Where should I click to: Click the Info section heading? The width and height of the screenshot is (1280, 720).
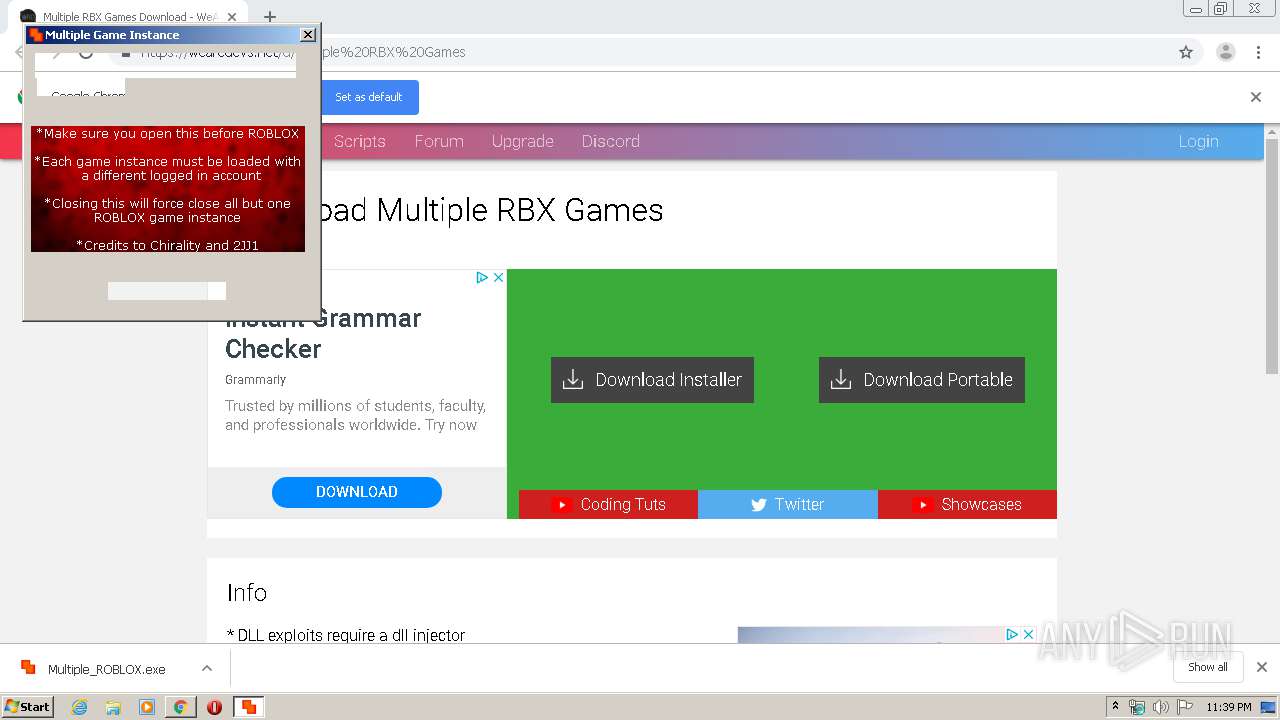coord(246,592)
